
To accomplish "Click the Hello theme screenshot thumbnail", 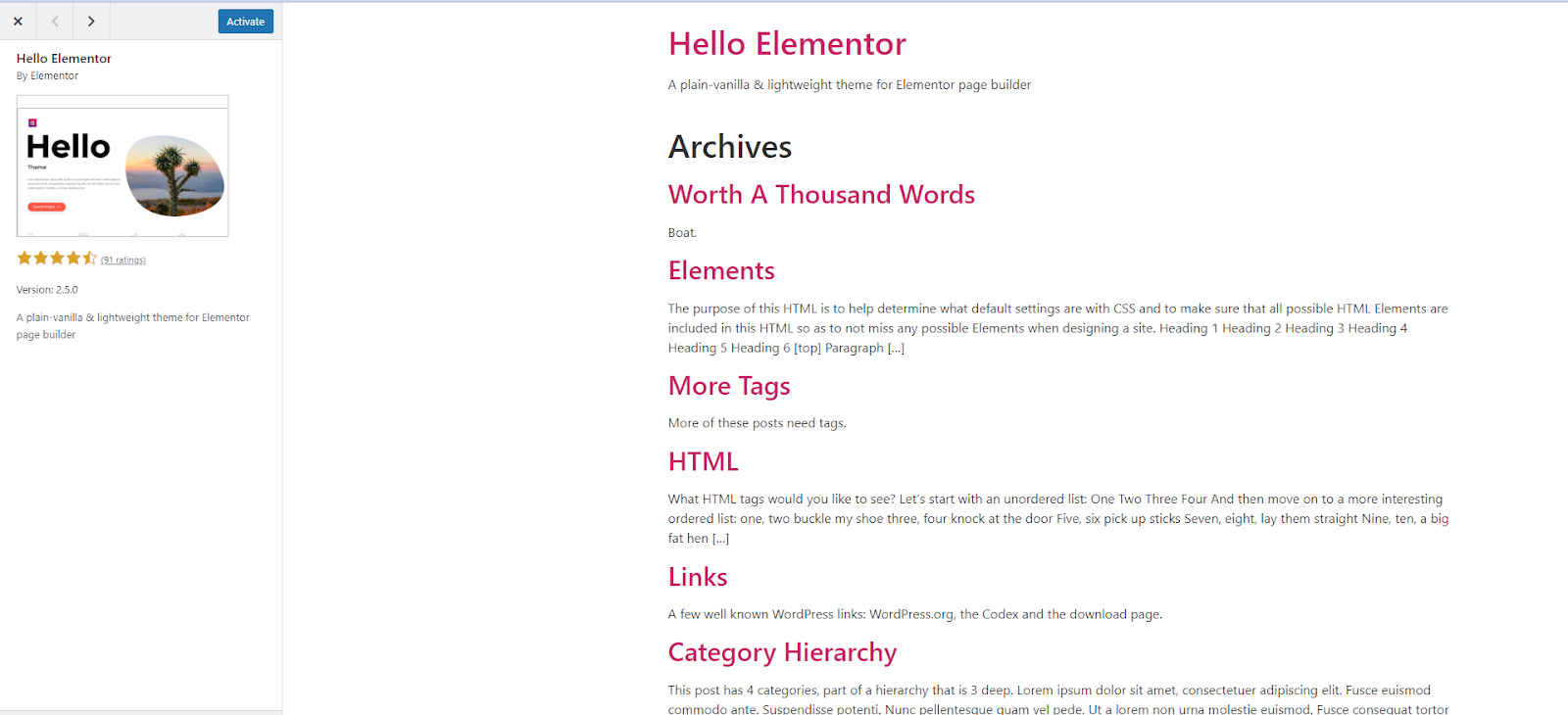I will tap(122, 166).
